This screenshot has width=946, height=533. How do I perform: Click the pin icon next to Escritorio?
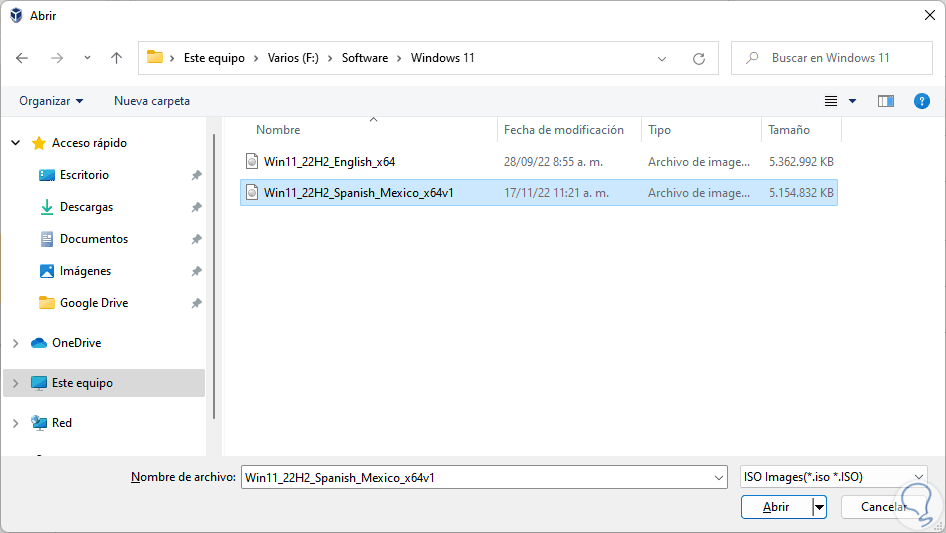pyautogui.click(x=196, y=175)
